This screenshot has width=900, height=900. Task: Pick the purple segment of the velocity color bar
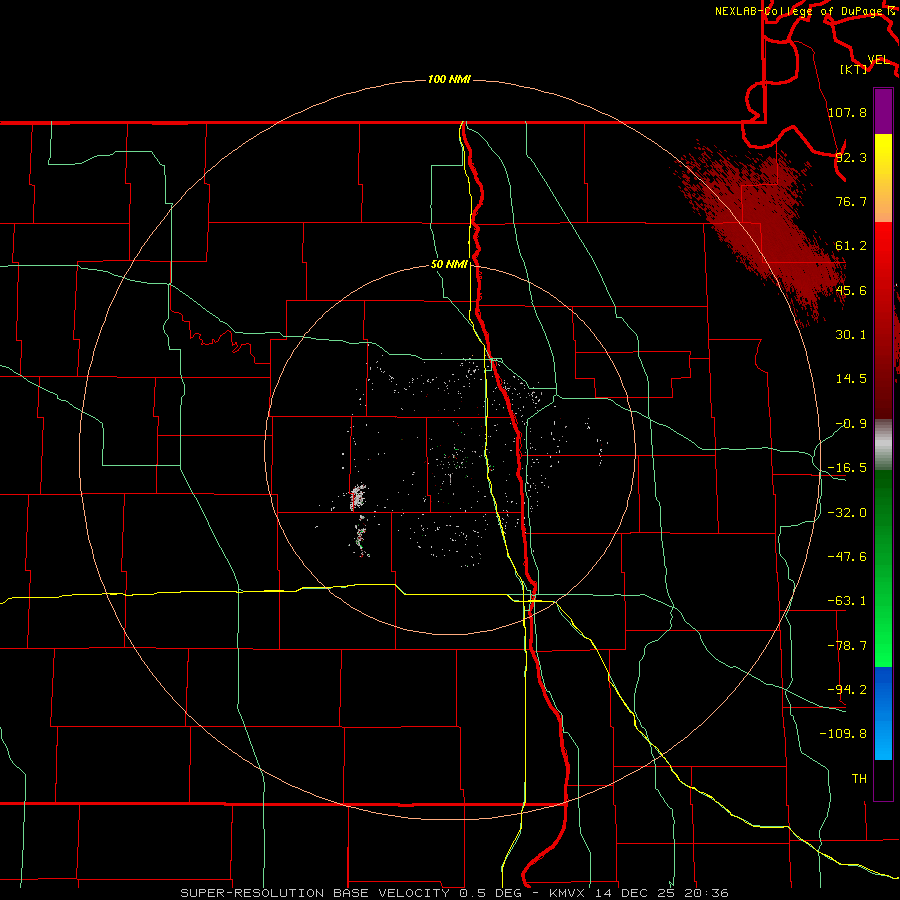click(883, 111)
